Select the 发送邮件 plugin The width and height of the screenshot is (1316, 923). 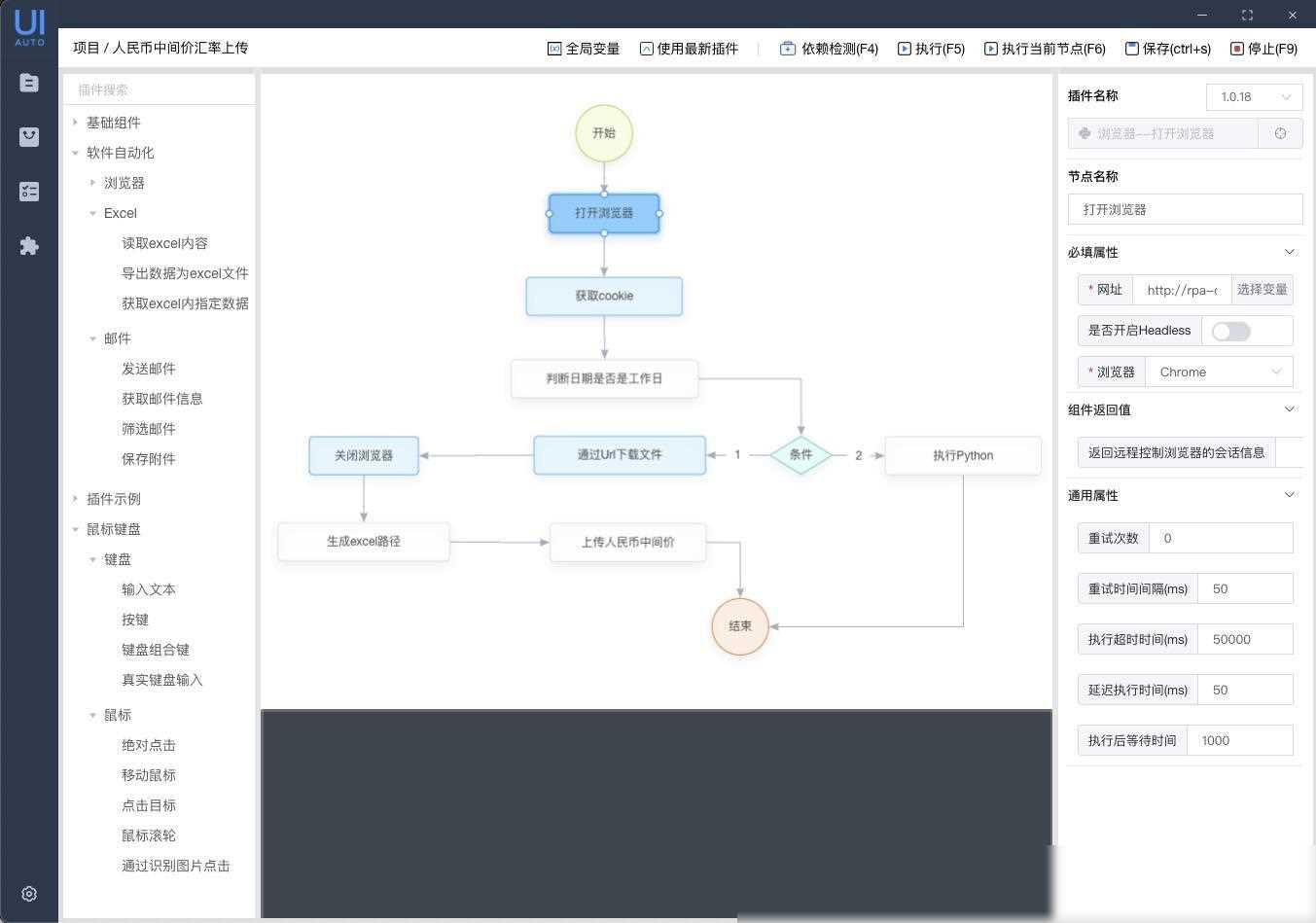[149, 369]
